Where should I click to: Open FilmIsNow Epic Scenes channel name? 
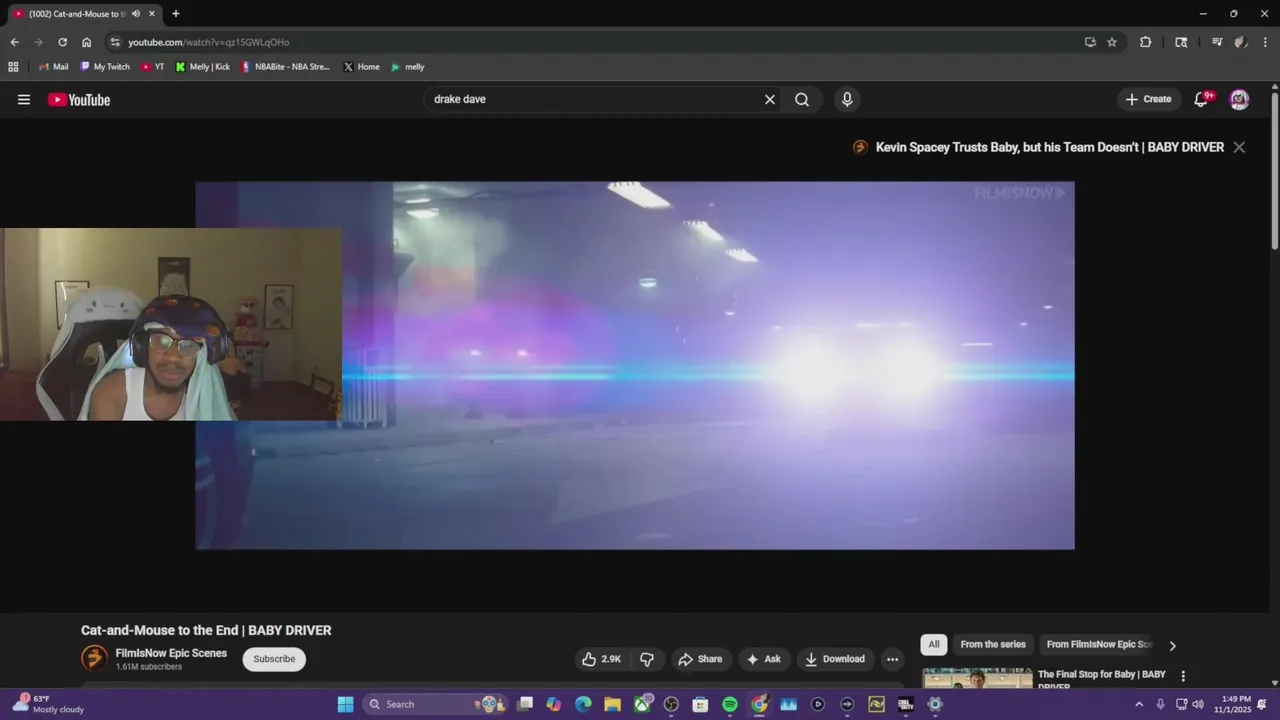point(171,653)
